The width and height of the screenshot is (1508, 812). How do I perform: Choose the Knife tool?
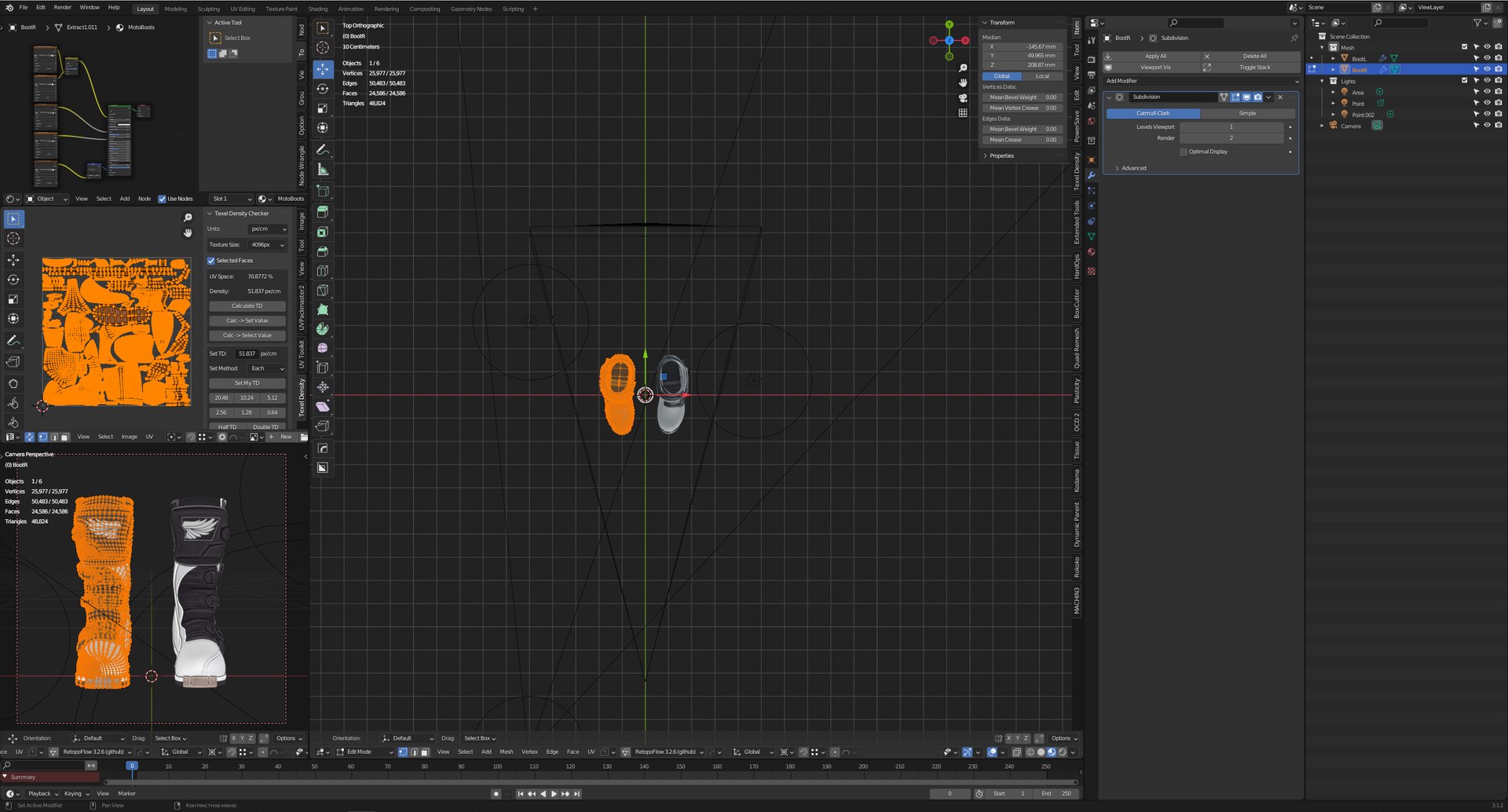[x=323, y=291]
